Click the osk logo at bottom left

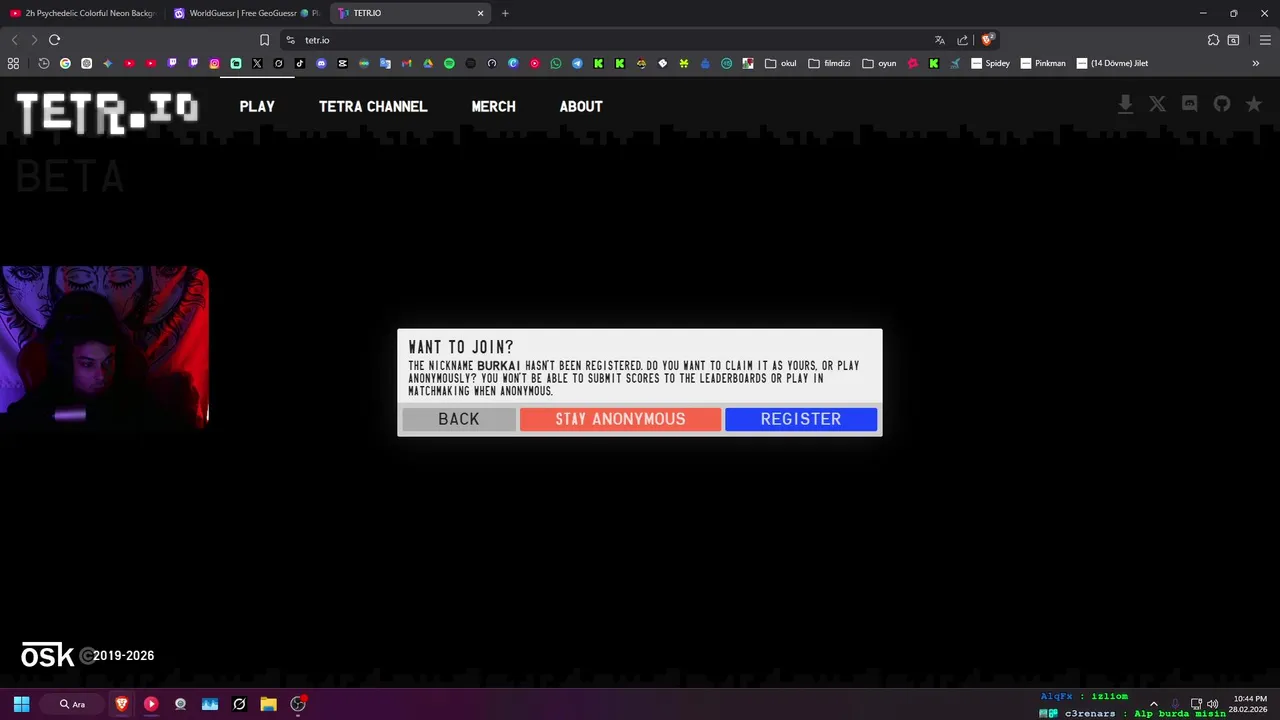click(x=48, y=655)
